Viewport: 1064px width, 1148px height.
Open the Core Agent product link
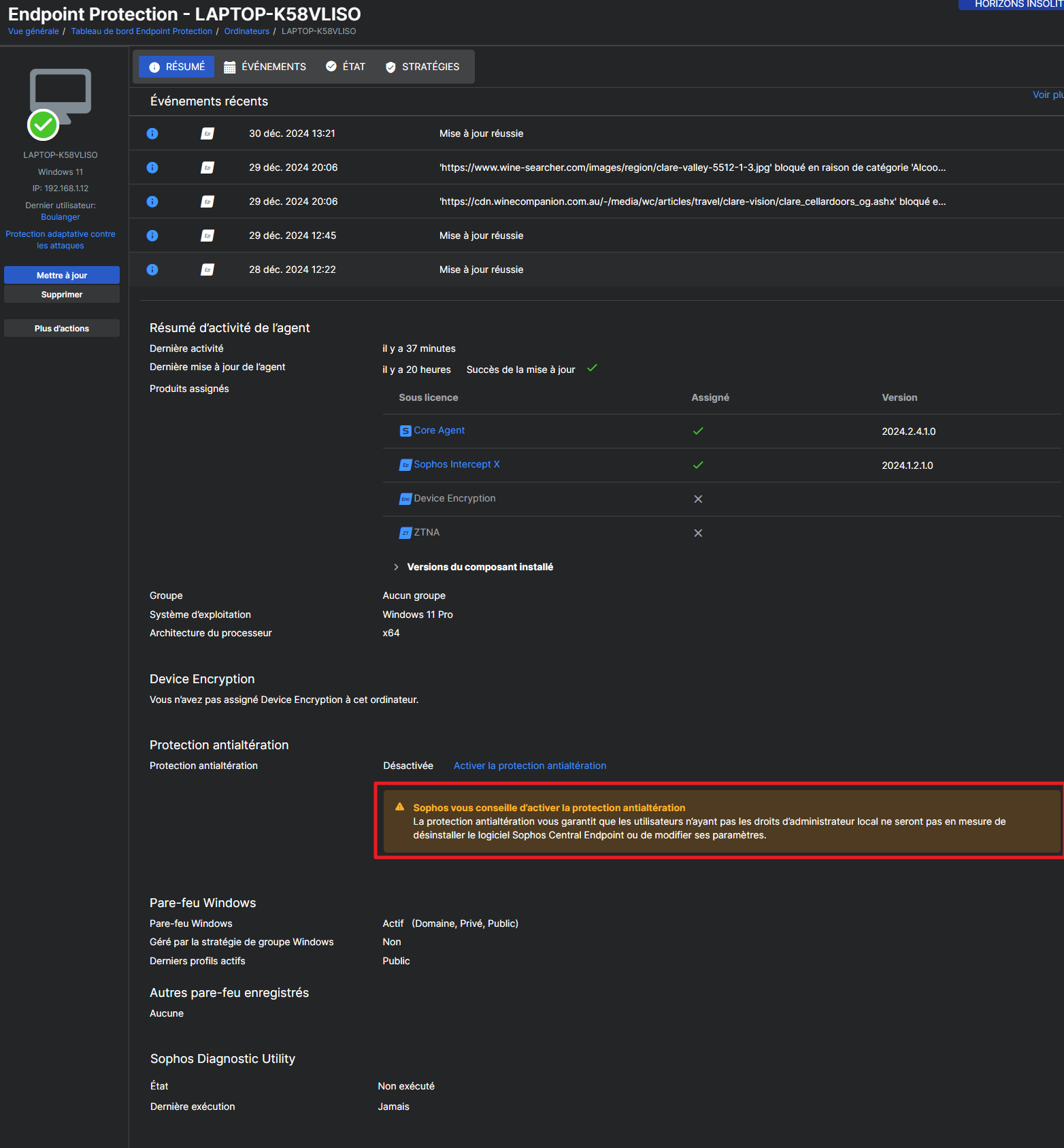439,430
